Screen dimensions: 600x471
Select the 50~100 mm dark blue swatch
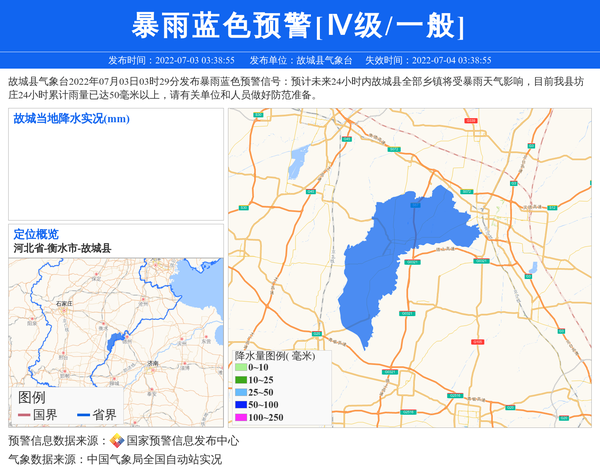pyautogui.click(x=240, y=405)
